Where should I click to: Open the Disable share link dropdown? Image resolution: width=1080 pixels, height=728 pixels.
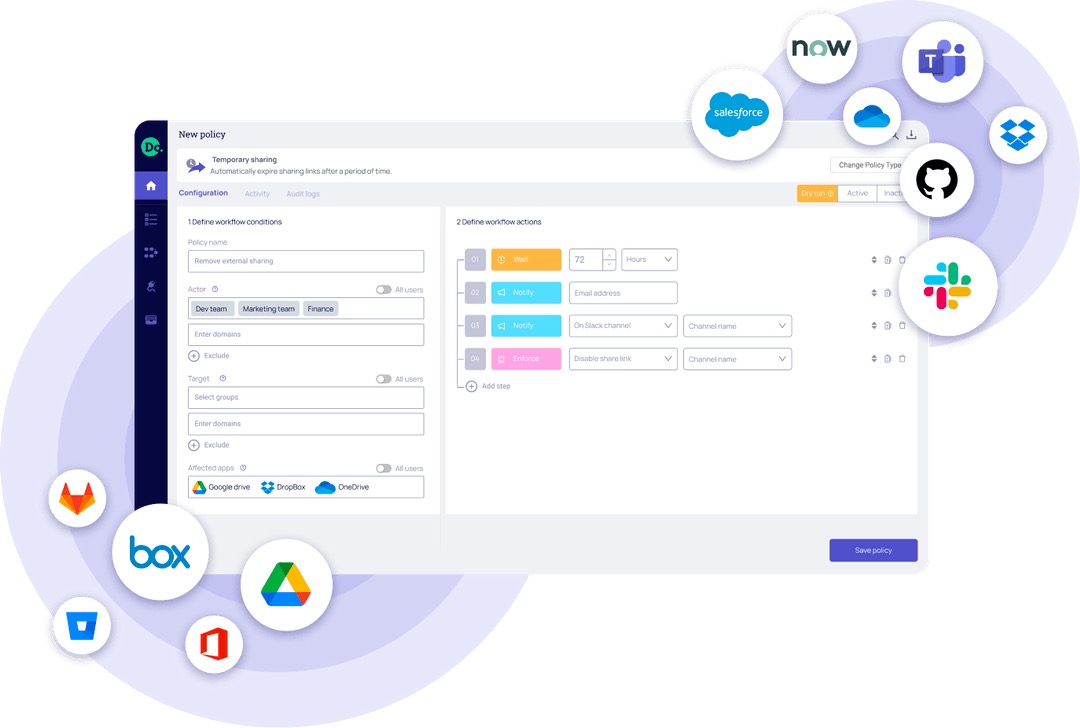point(623,359)
